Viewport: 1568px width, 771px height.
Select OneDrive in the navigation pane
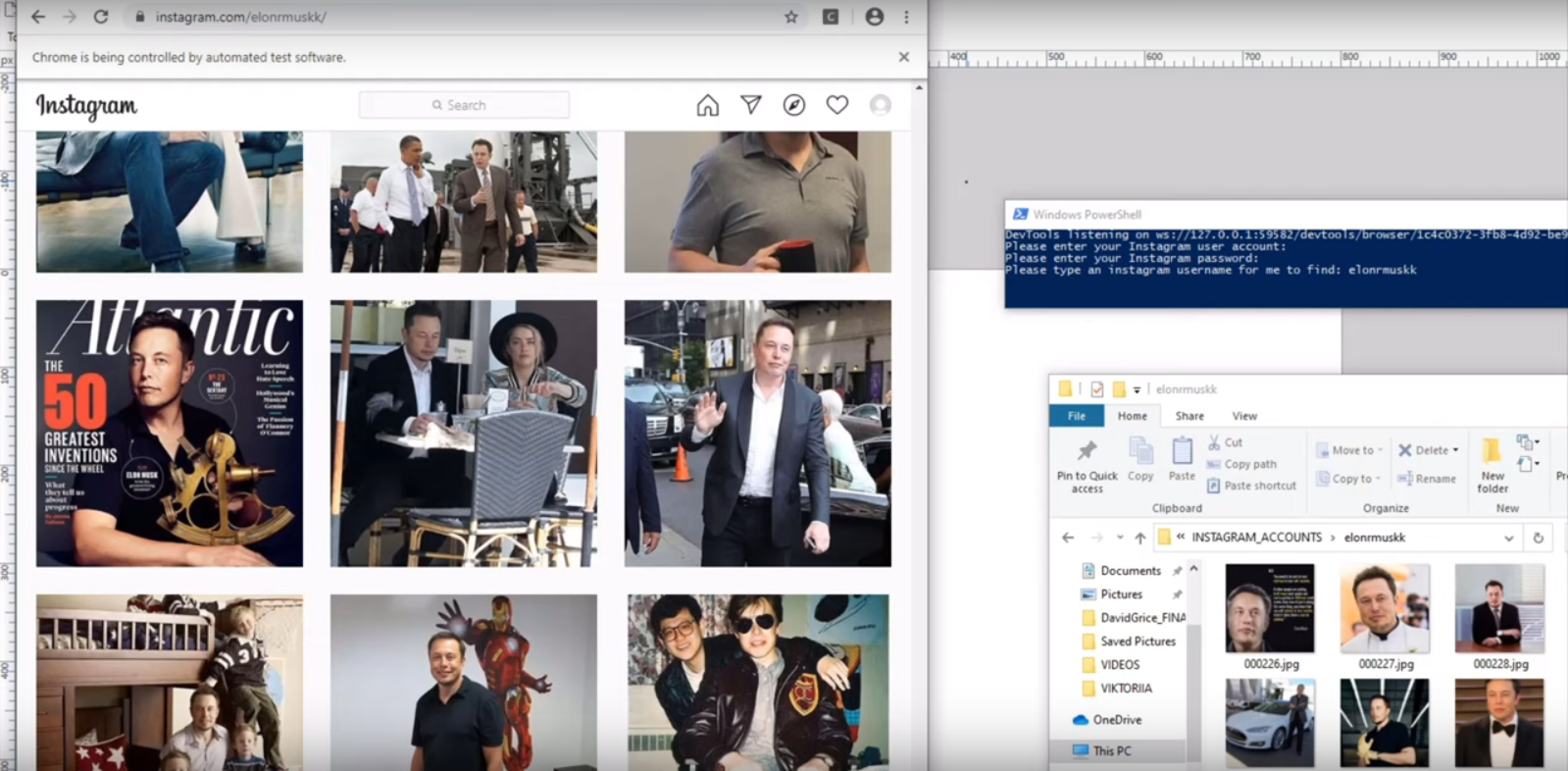[x=1107, y=720]
